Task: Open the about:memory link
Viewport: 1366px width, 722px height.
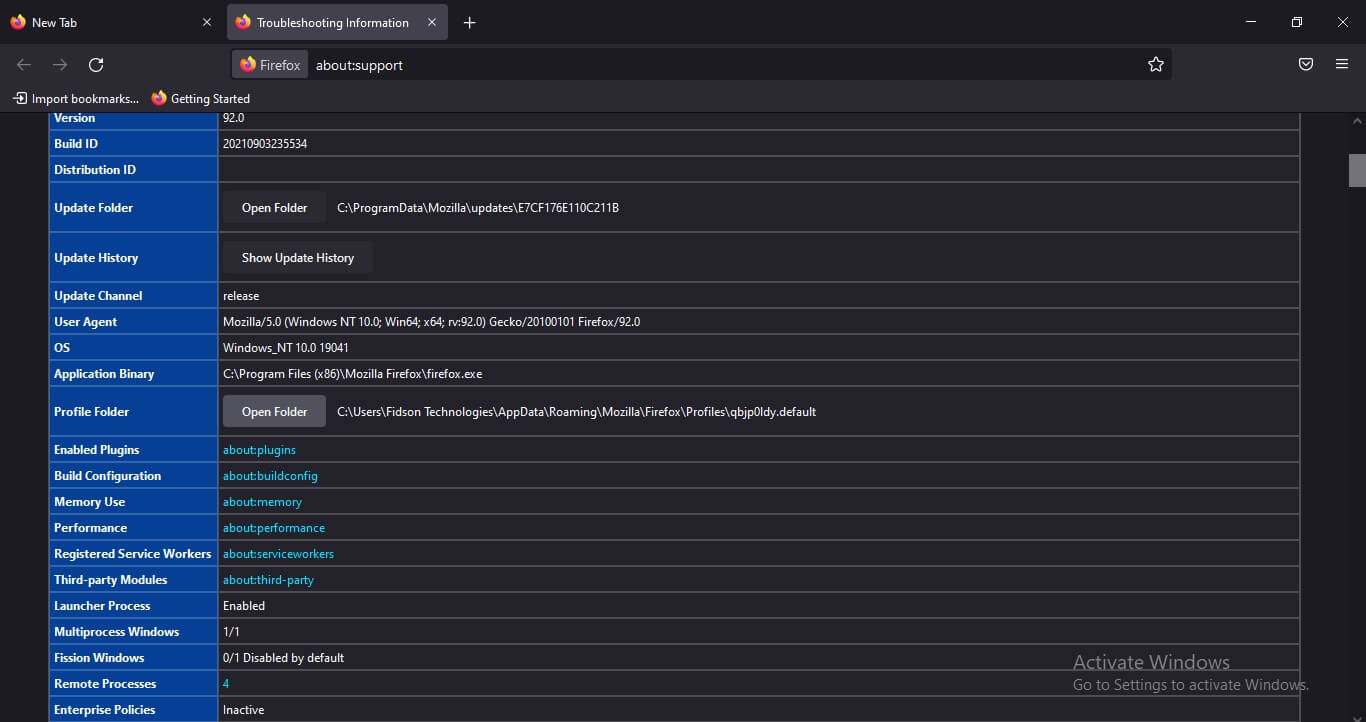Action: (x=262, y=502)
